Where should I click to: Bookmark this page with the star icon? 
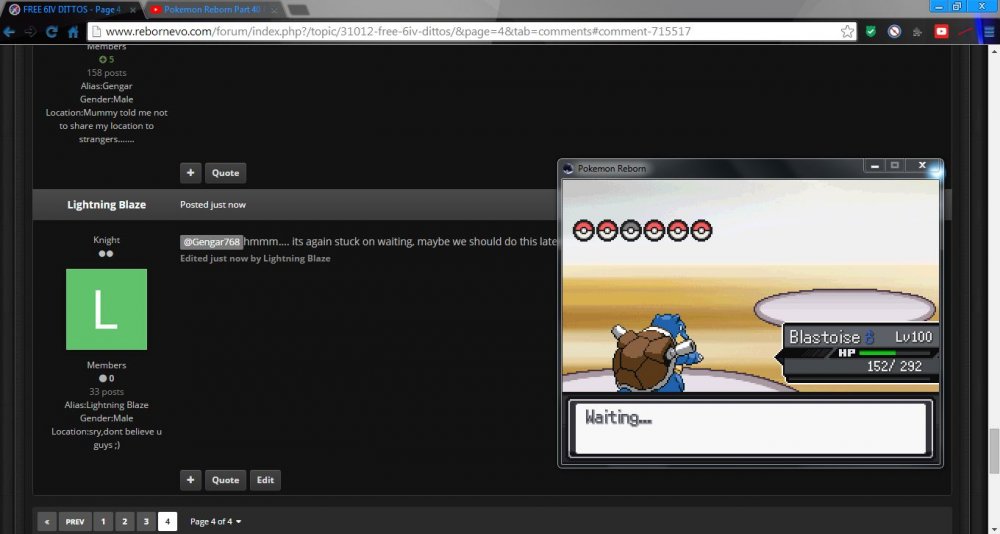tap(847, 31)
